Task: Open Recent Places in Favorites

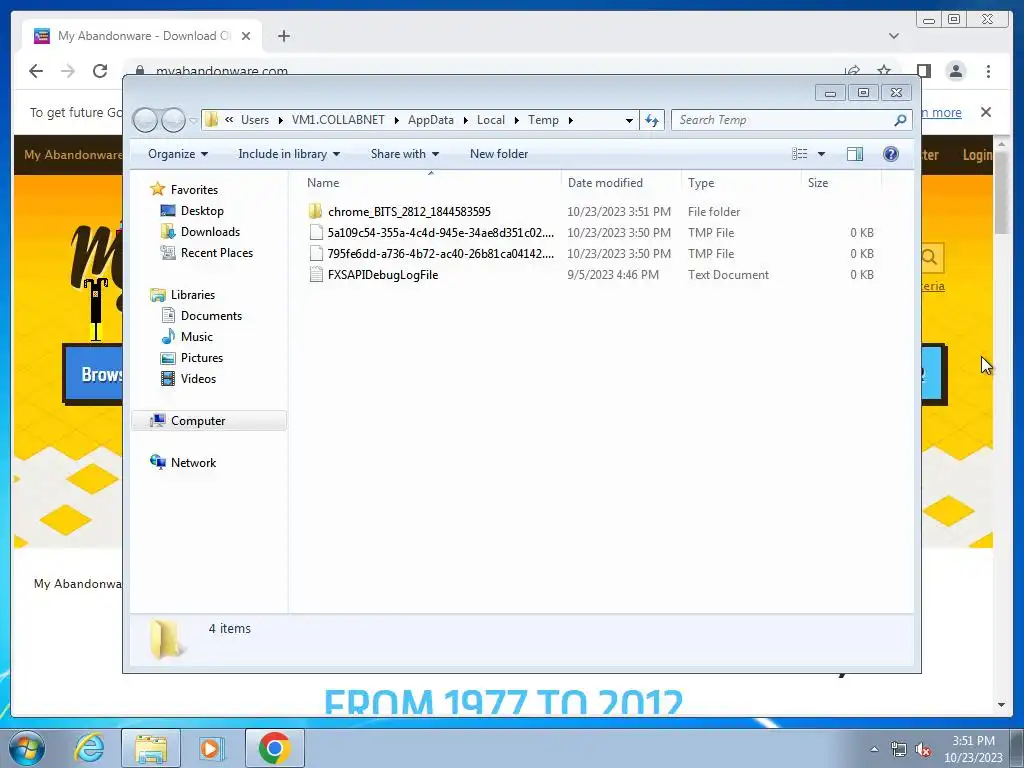Action: tap(216, 253)
